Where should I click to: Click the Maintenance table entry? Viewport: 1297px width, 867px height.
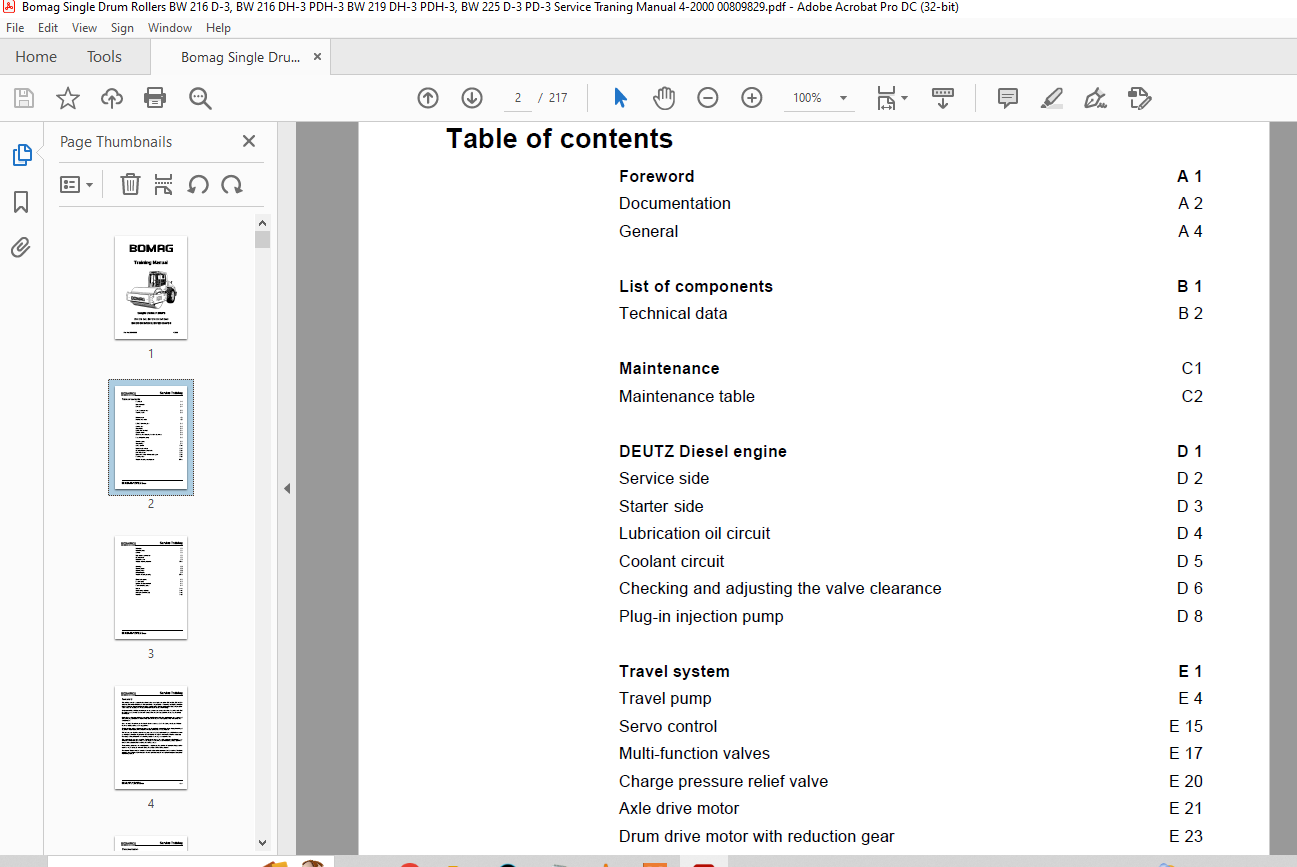coord(687,396)
